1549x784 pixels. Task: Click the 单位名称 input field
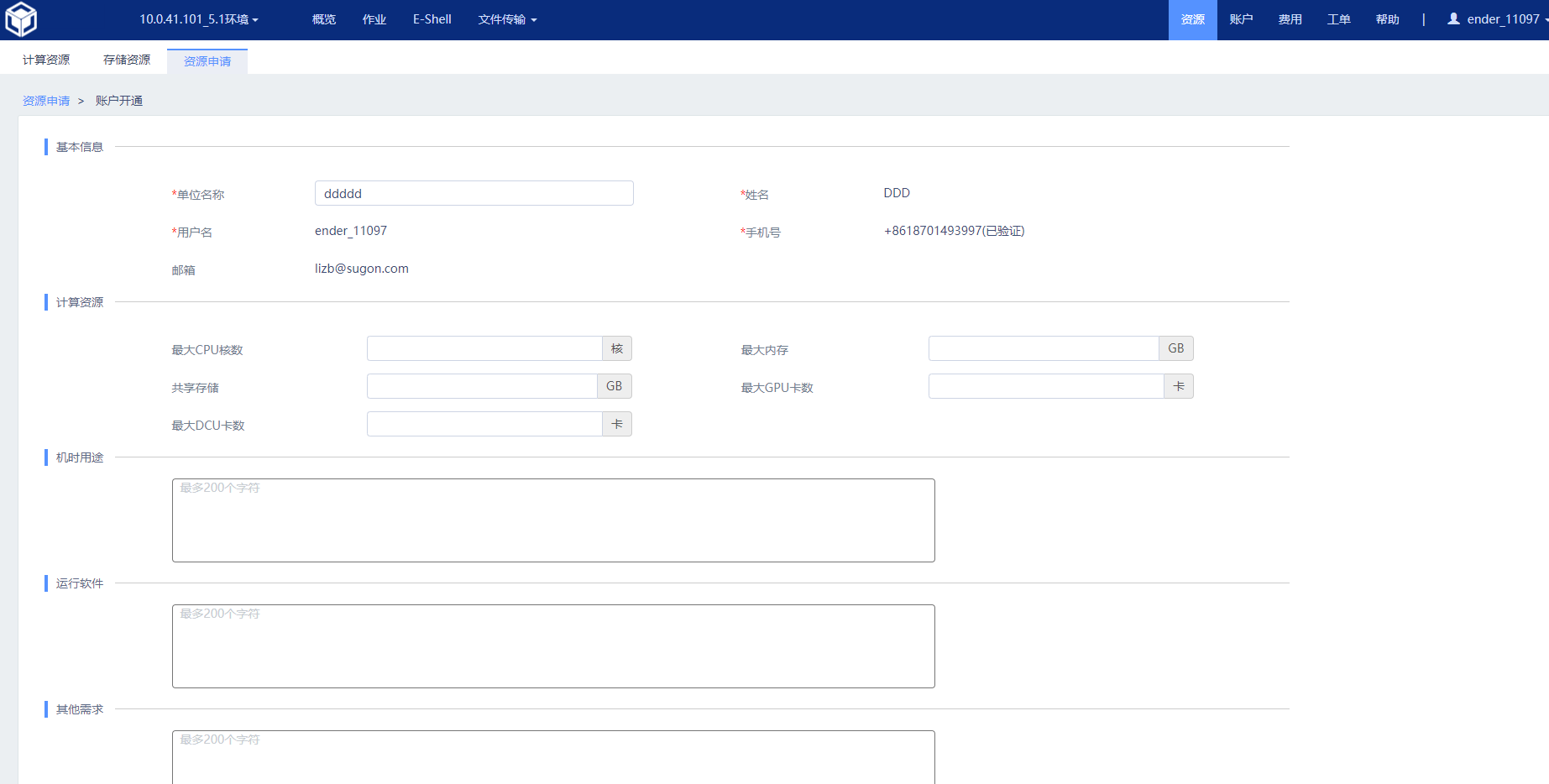(x=474, y=193)
